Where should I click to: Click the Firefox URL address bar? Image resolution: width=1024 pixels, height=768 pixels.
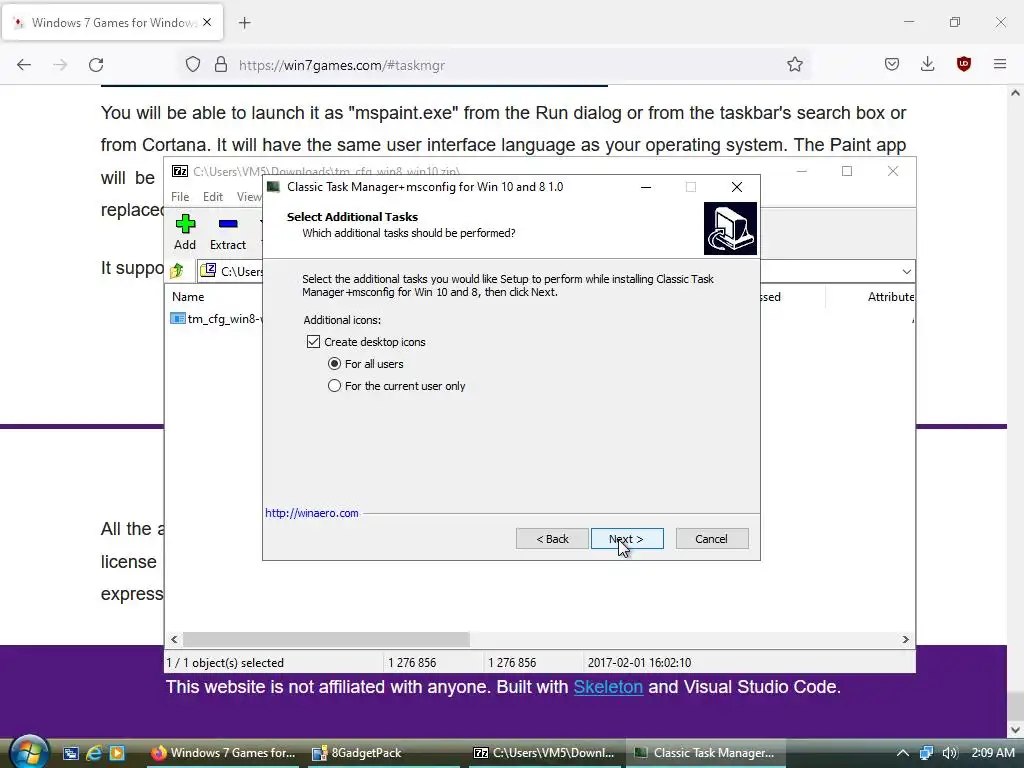(x=496, y=65)
